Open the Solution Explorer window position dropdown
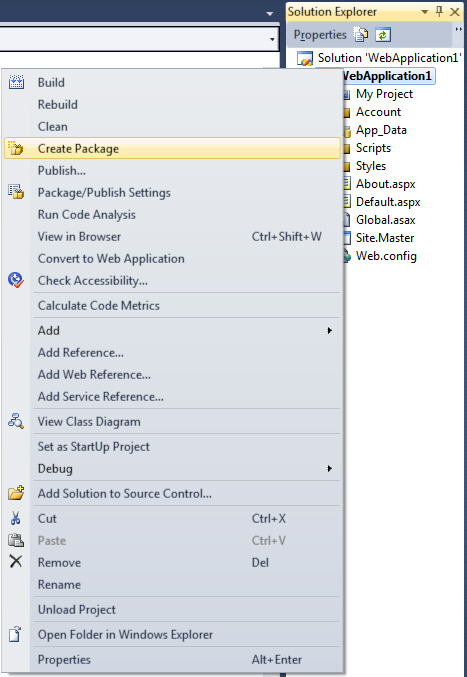This screenshot has width=467, height=677. point(425,12)
